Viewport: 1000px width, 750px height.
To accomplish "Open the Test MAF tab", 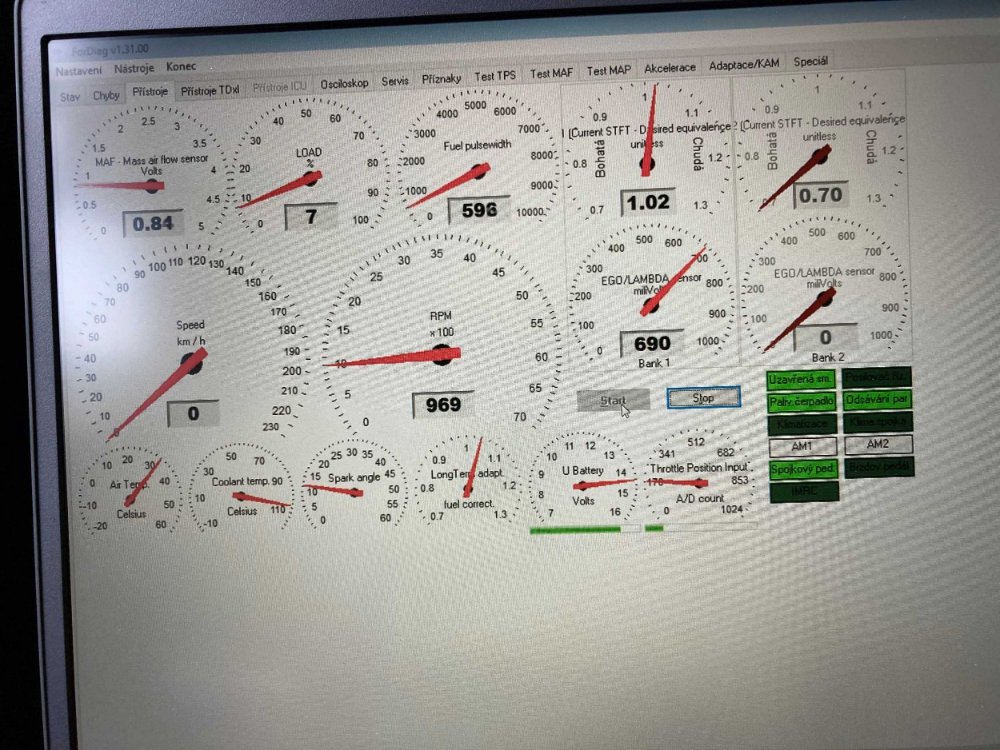I will (x=551, y=73).
